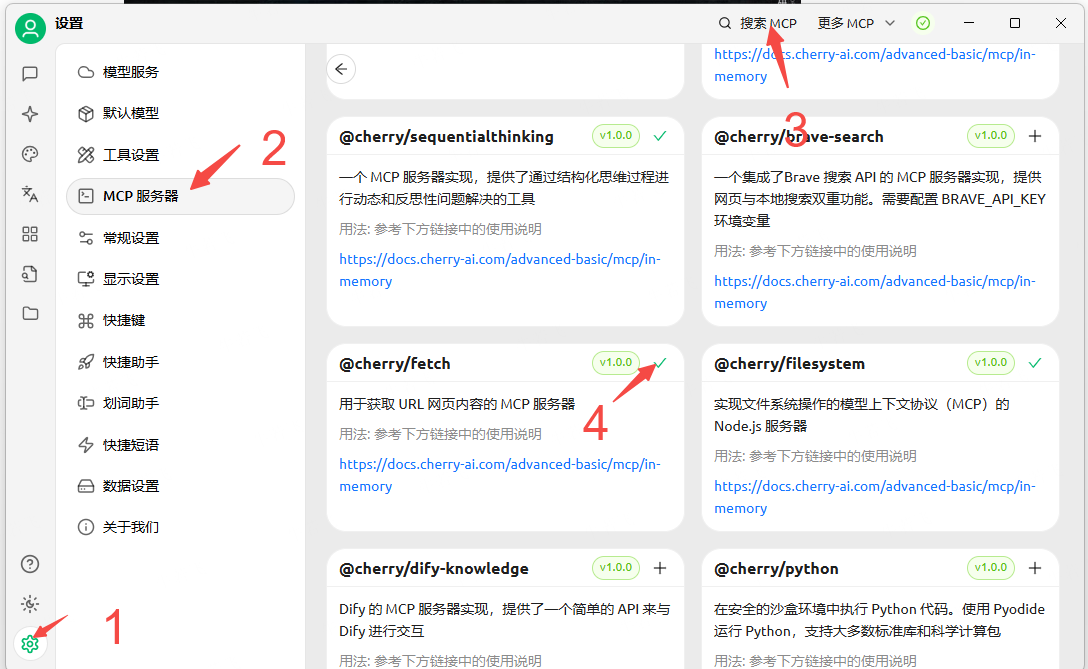Open the help question mark icon
Image resolution: width=1088 pixels, height=669 pixels.
click(30, 564)
